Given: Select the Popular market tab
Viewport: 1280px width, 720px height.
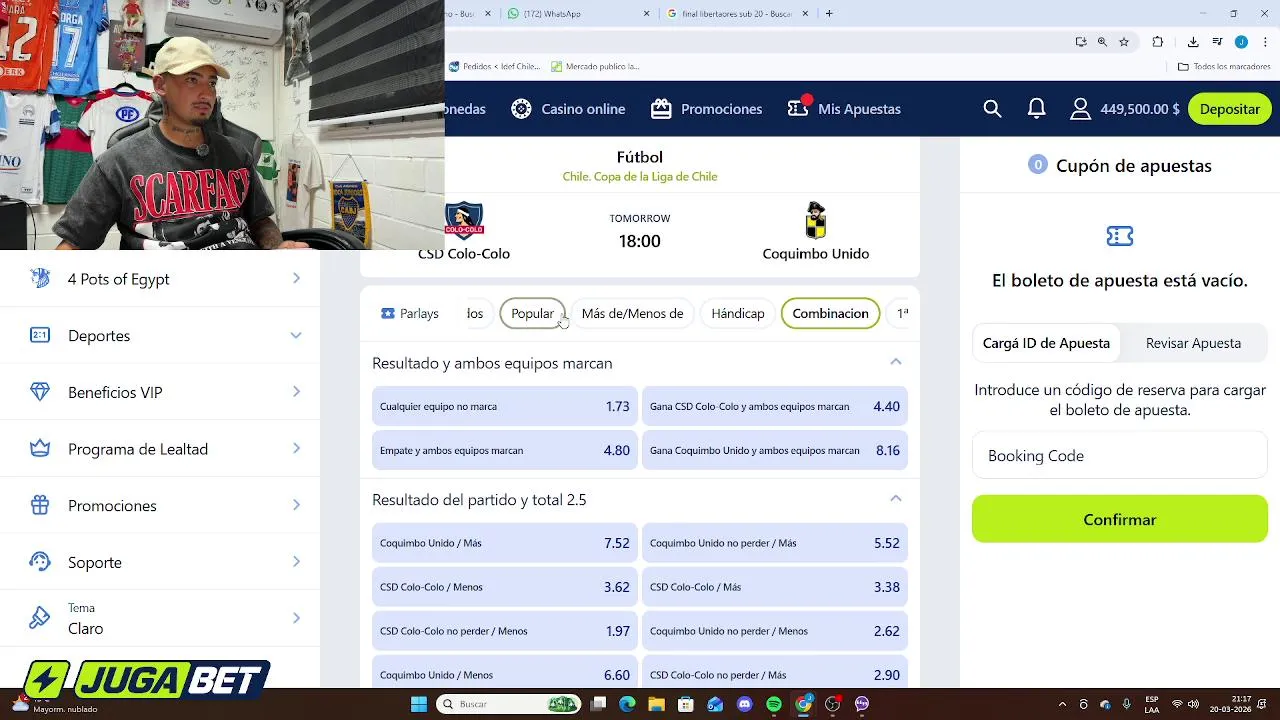Looking at the screenshot, I should [x=533, y=313].
